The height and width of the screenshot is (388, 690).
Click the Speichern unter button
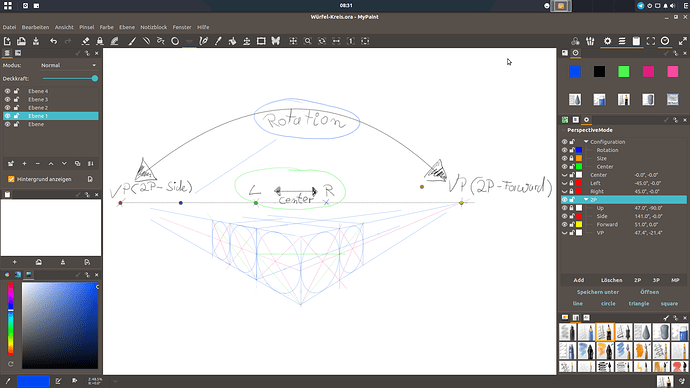598,292
